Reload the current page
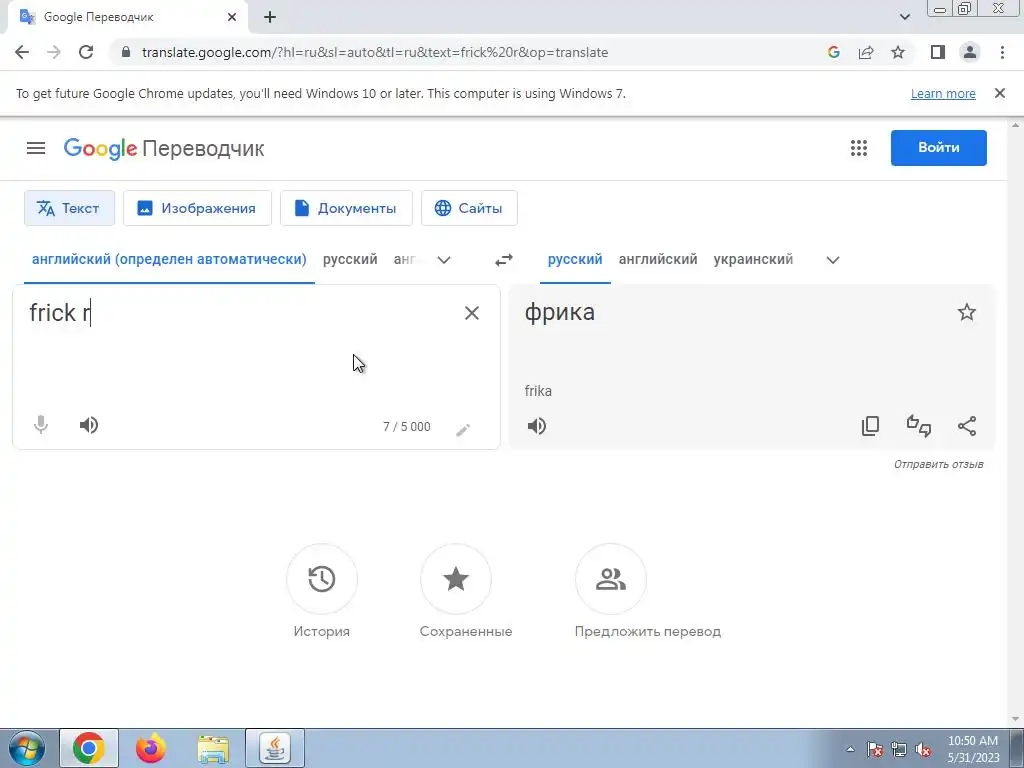 pos(86,52)
